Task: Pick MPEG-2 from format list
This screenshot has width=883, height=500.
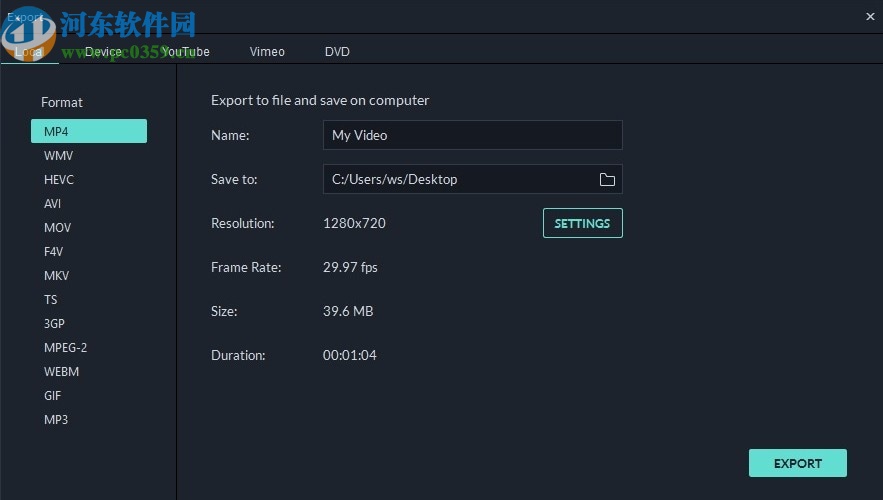Action: pos(65,347)
